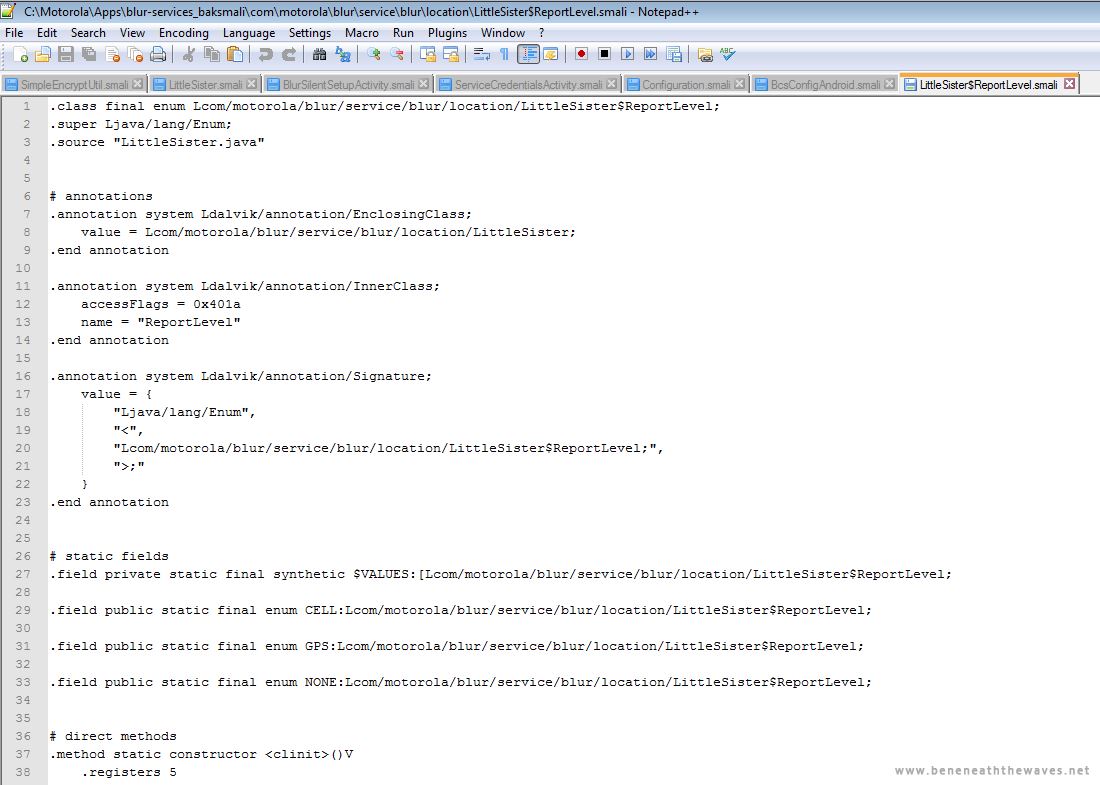Open the Window menu
Viewport: 1100px width, 785px height.
[502, 33]
